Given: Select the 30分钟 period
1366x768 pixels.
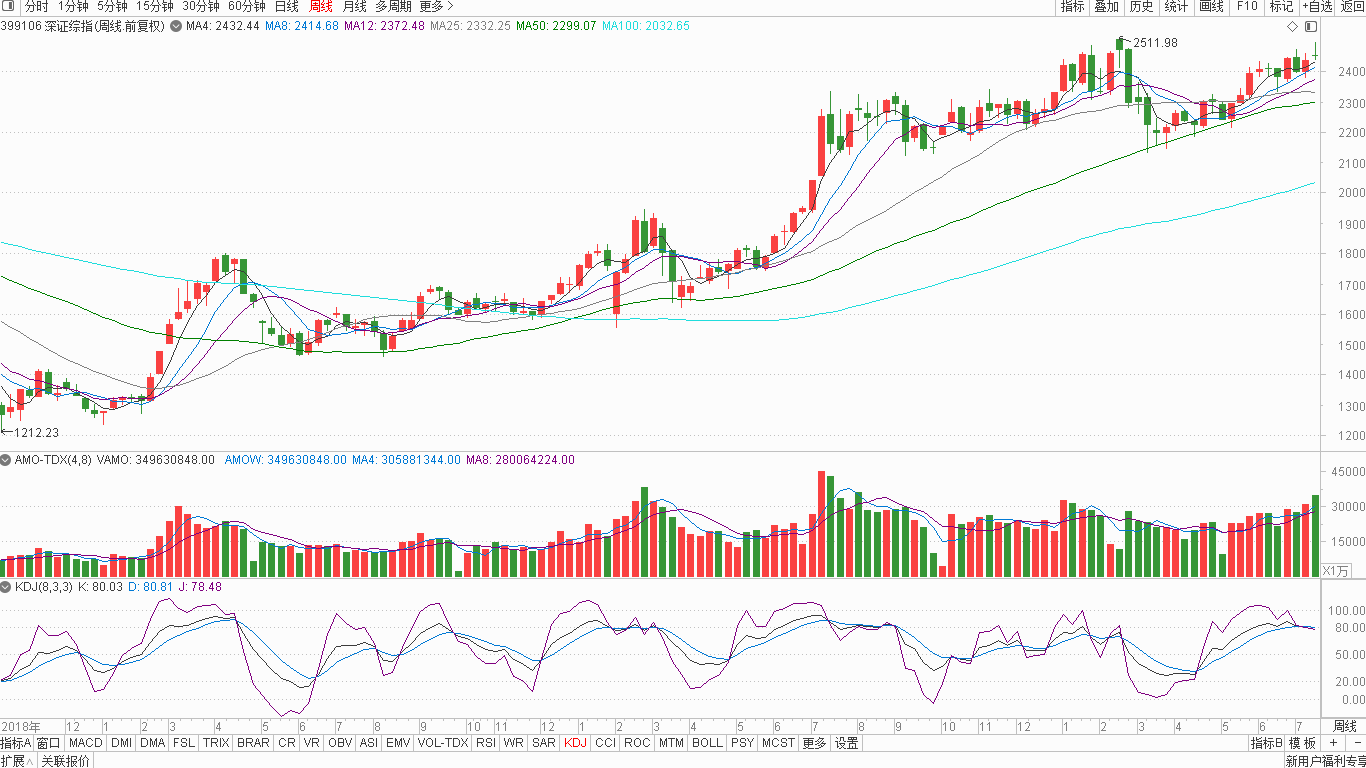Looking at the screenshot, I should tap(200, 6).
